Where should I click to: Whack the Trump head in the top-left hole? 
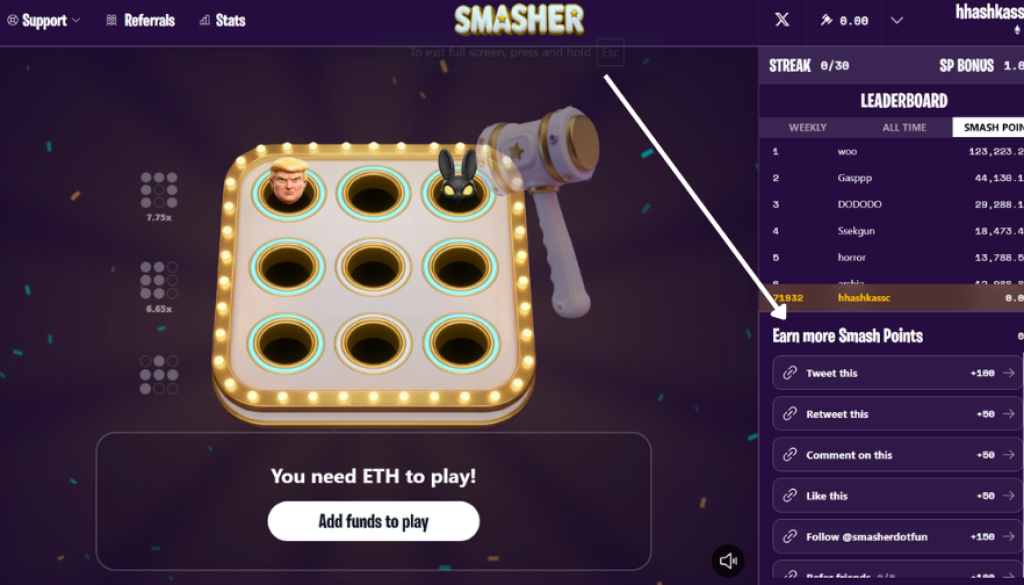tap(289, 182)
